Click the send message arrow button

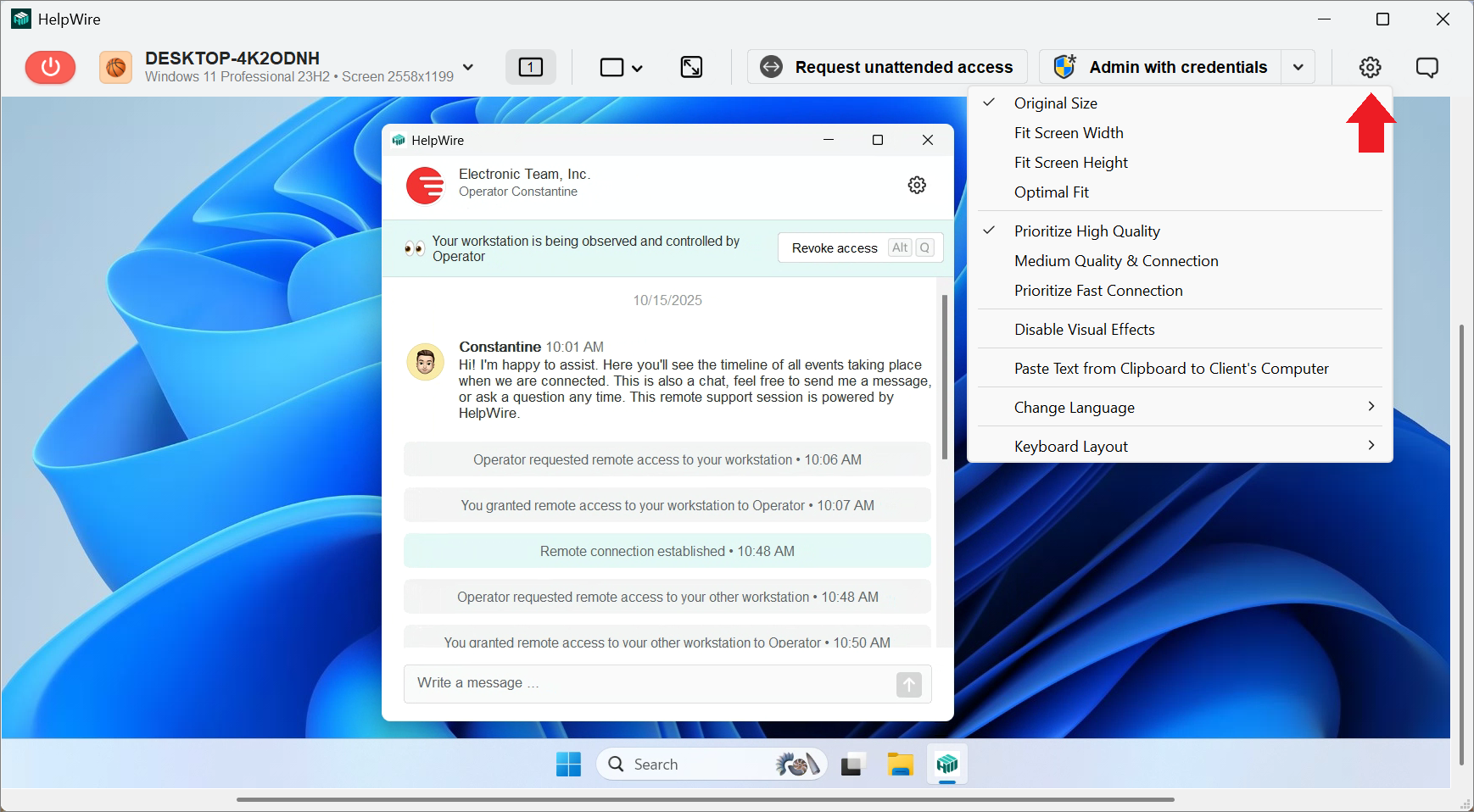pos(908,684)
